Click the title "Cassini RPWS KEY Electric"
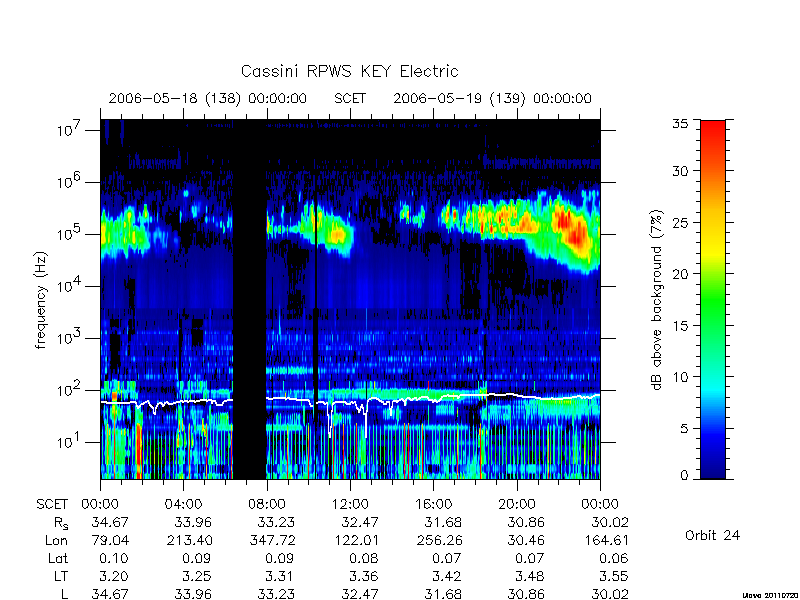This screenshot has width=800, height=600. click(349, 71)
